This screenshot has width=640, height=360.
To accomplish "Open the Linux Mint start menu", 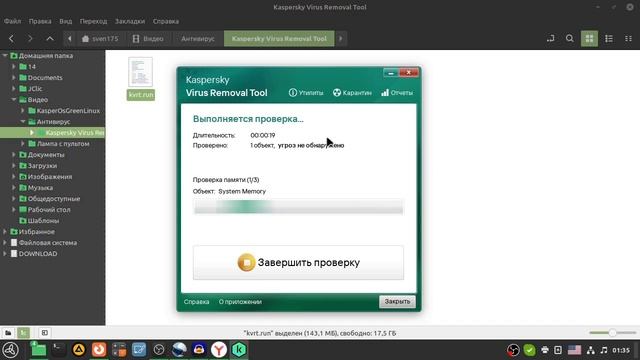I will click(x=11, y=350).
